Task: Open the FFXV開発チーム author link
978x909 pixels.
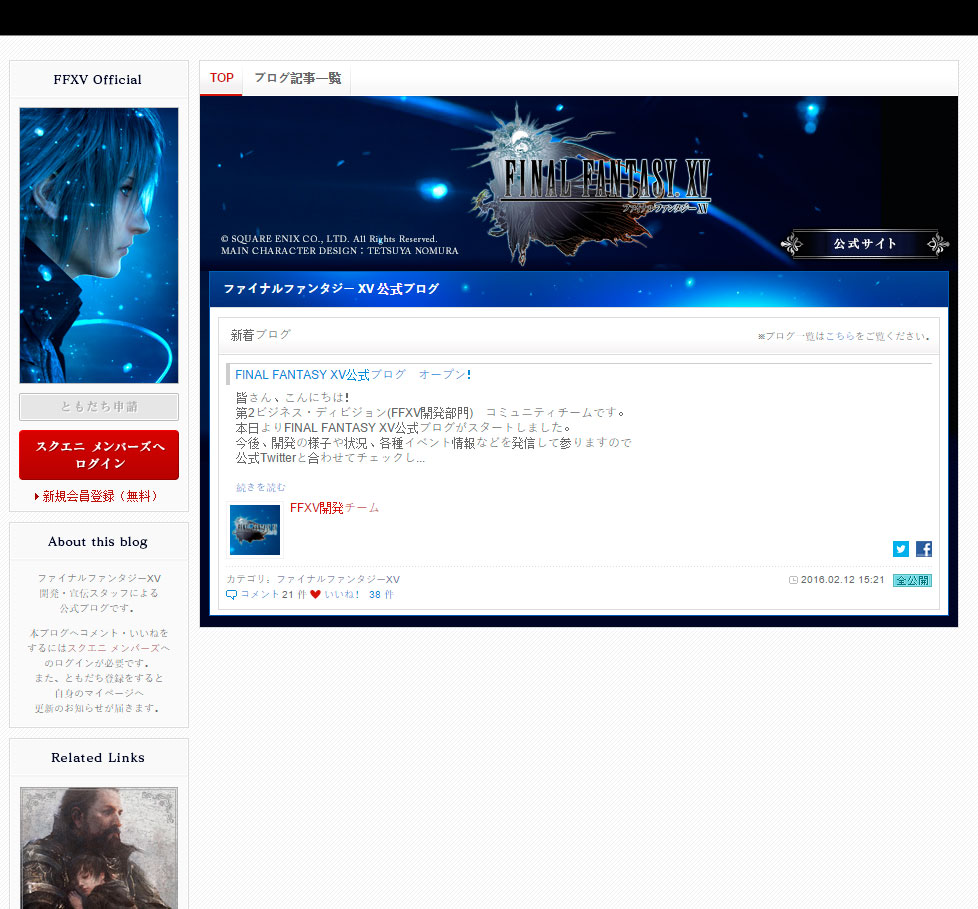Action: click(334, 508)
